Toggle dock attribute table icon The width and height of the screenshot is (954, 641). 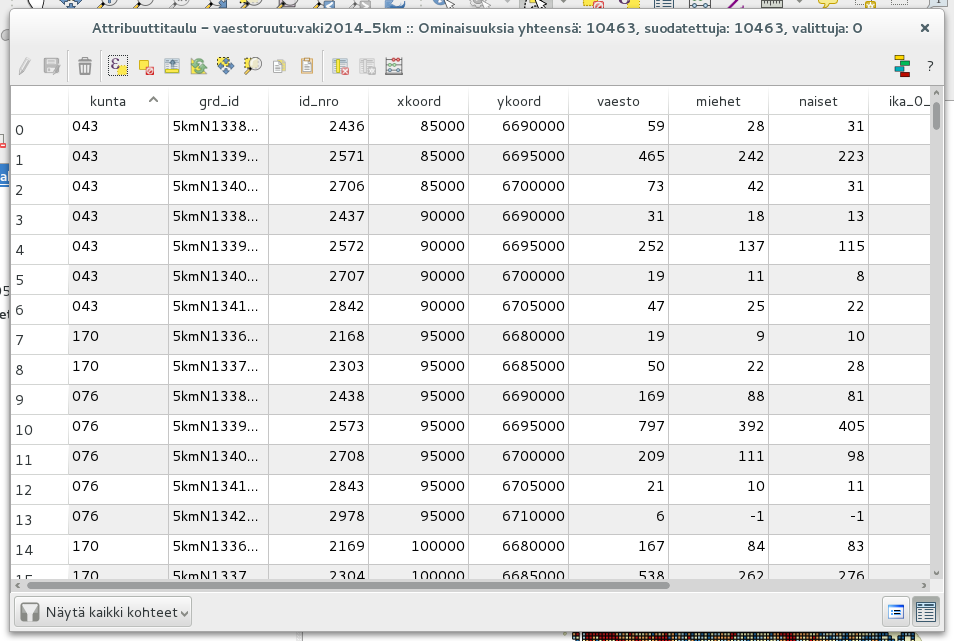click(902, 66)
